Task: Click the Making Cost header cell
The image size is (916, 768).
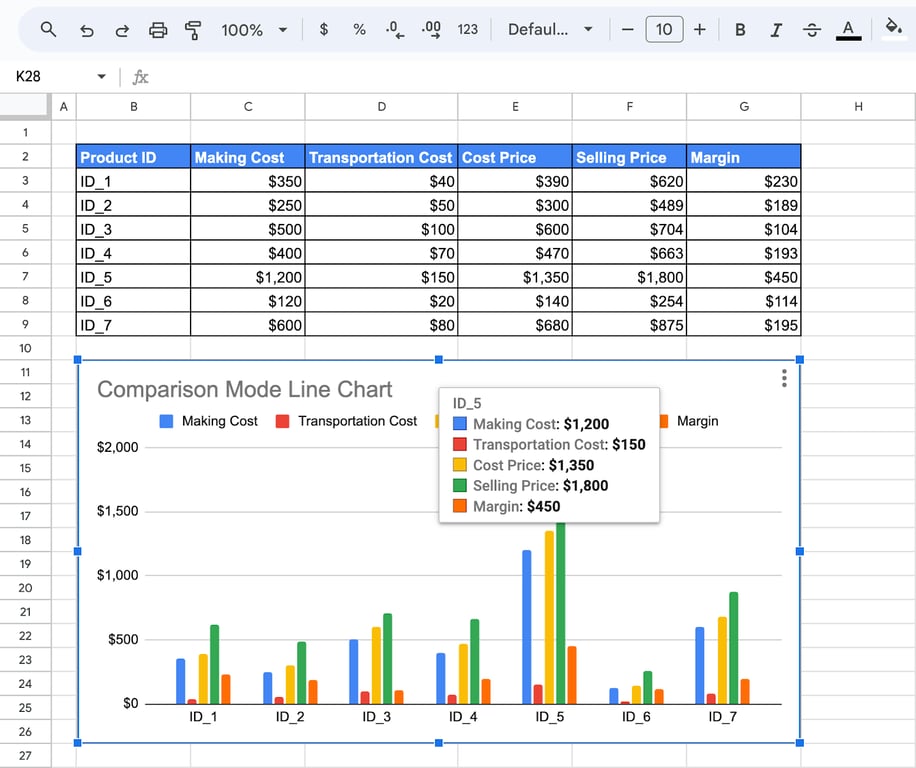Action: click(248, 157)
